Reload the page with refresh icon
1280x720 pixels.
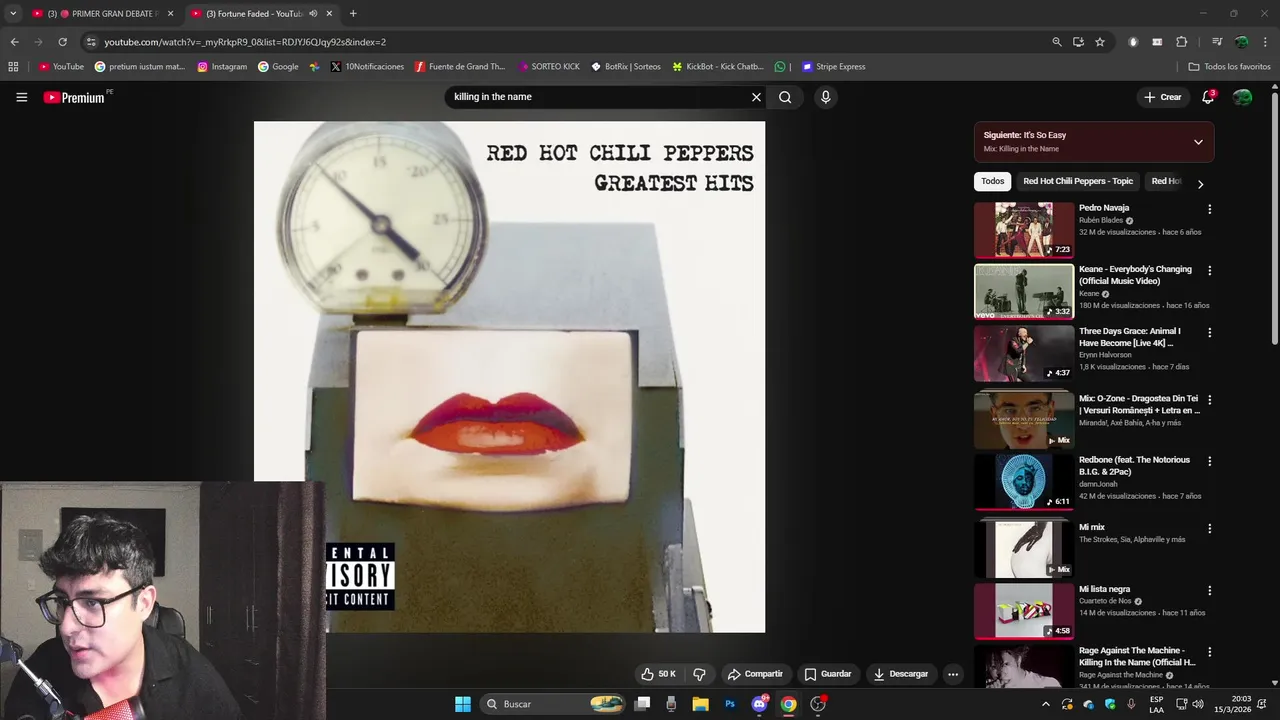(x=62, y=42)
